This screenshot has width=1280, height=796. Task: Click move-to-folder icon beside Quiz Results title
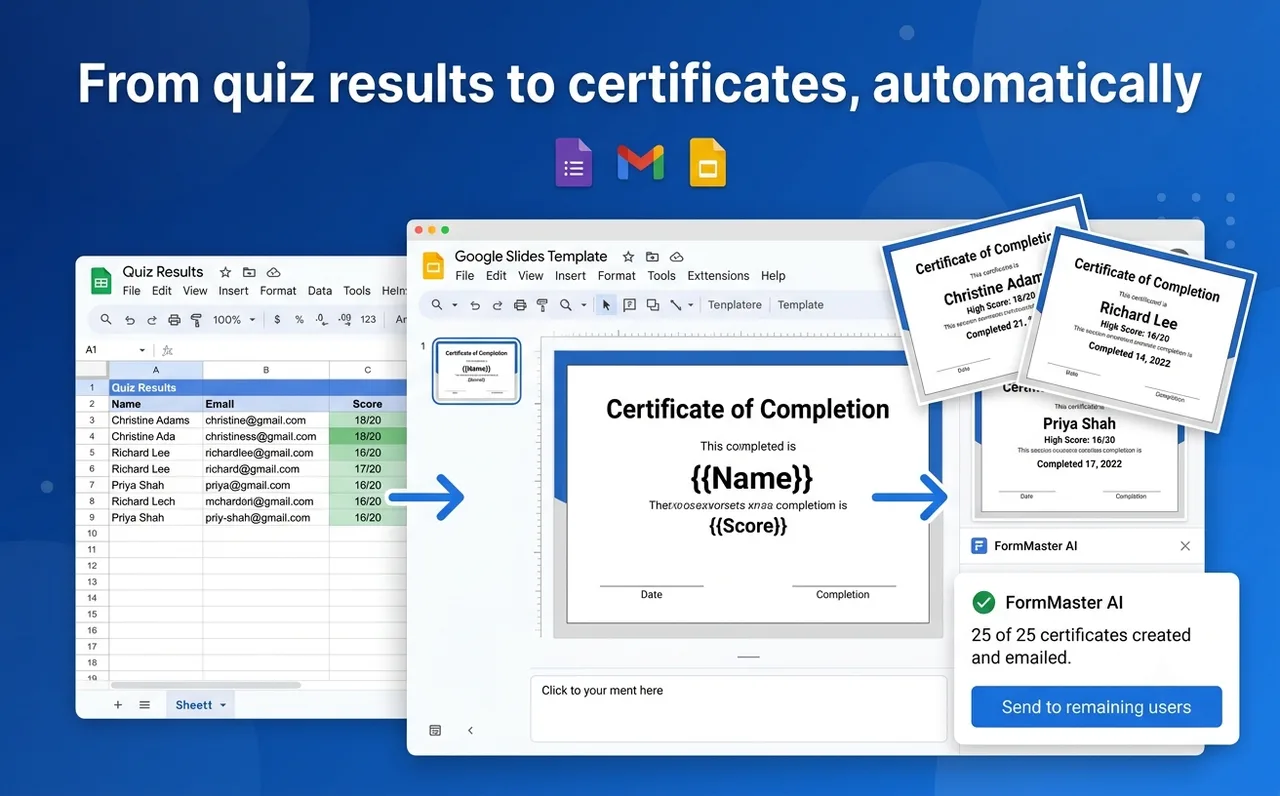[x=249, y=272]
